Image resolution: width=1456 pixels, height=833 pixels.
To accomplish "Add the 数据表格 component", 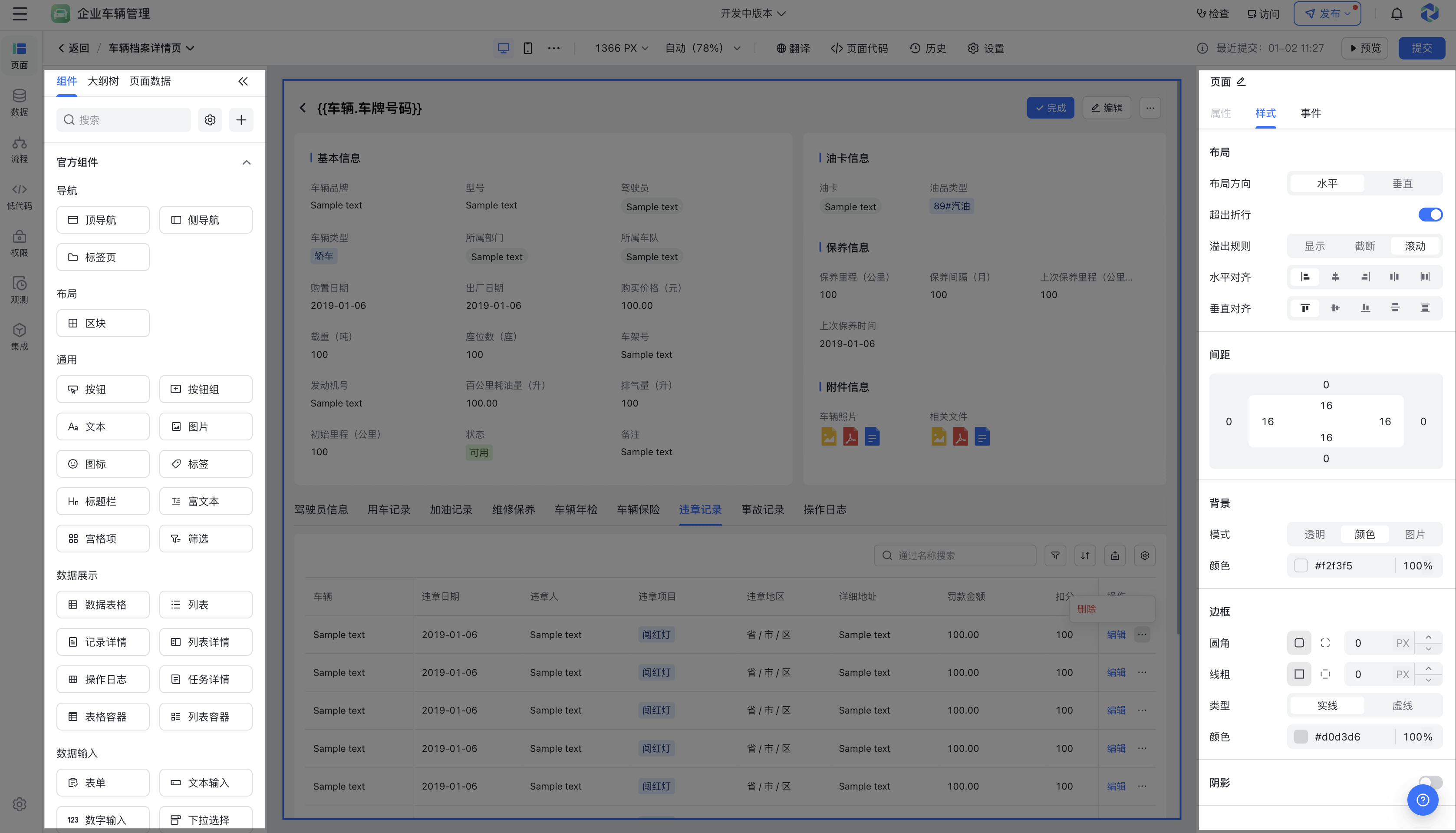I will coord(103,604).
